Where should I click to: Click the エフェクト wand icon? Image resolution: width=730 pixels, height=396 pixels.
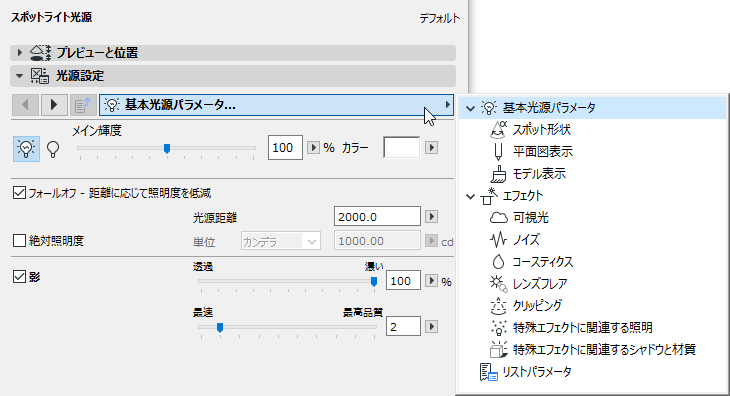(489, 196)
